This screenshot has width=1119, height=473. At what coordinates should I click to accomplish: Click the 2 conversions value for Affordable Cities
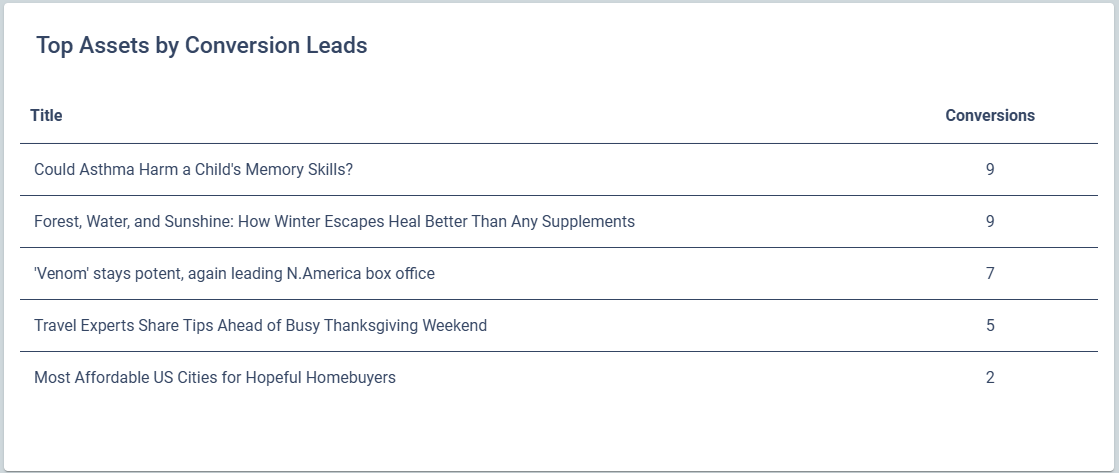(x=989, y=378)
